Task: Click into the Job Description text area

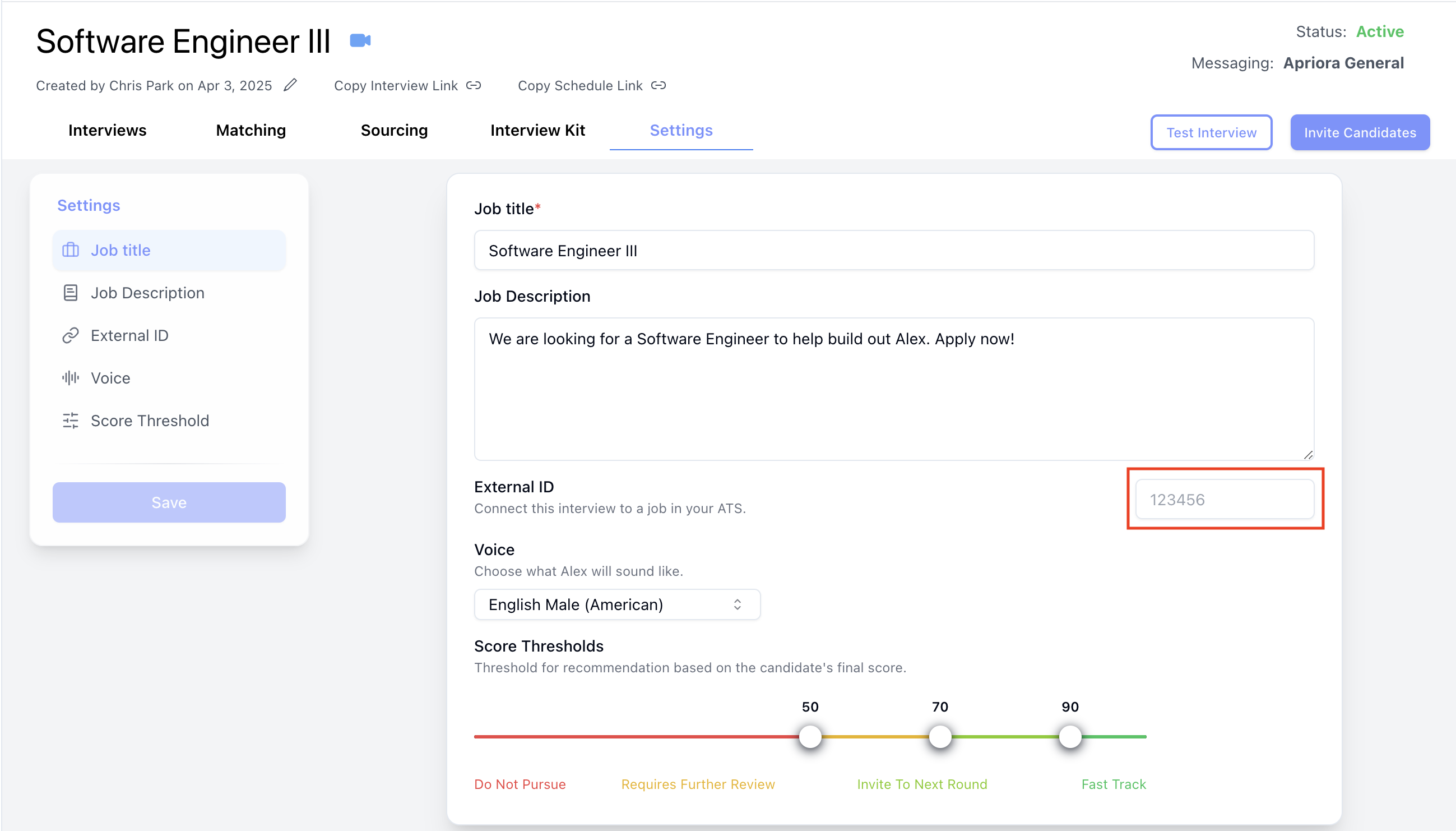Action: coord(894,389)
